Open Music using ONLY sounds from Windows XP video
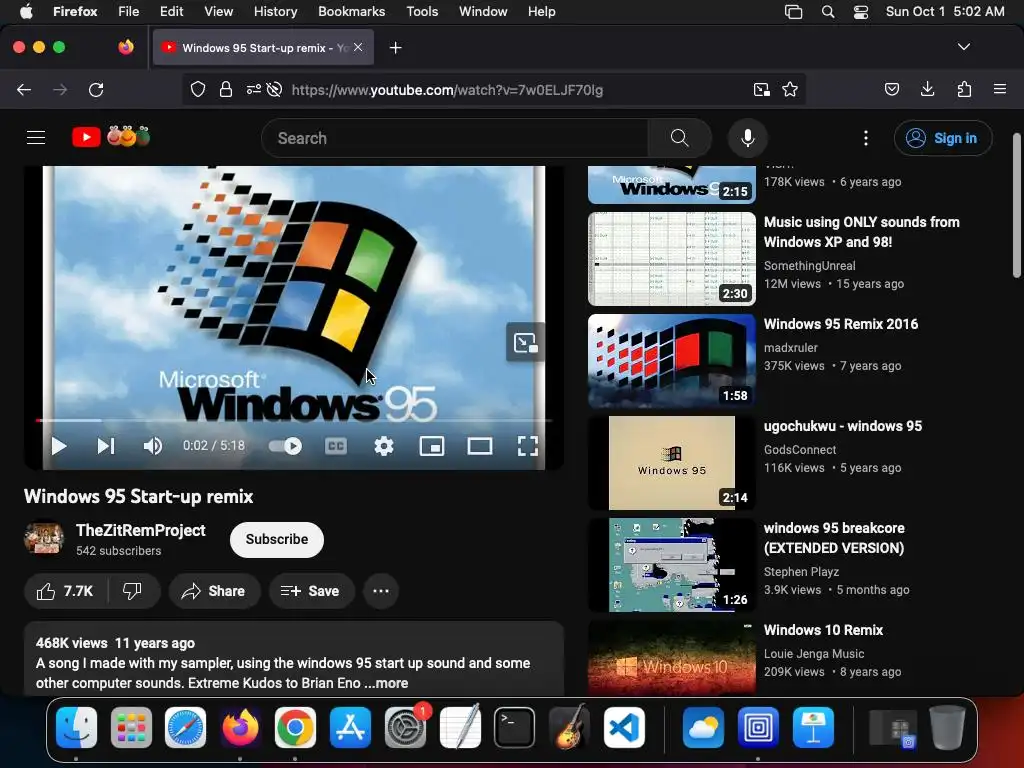The image size is (1024, 768). pyautogui.click(x=861, y=232)
